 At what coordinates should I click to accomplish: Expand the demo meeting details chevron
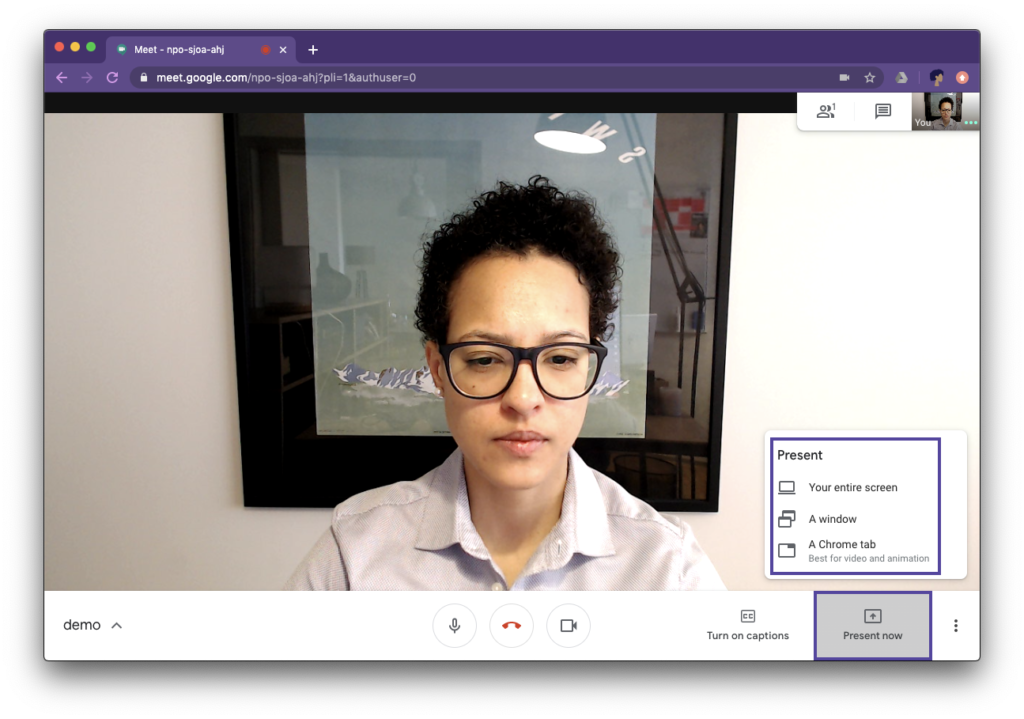pos(117,625)
